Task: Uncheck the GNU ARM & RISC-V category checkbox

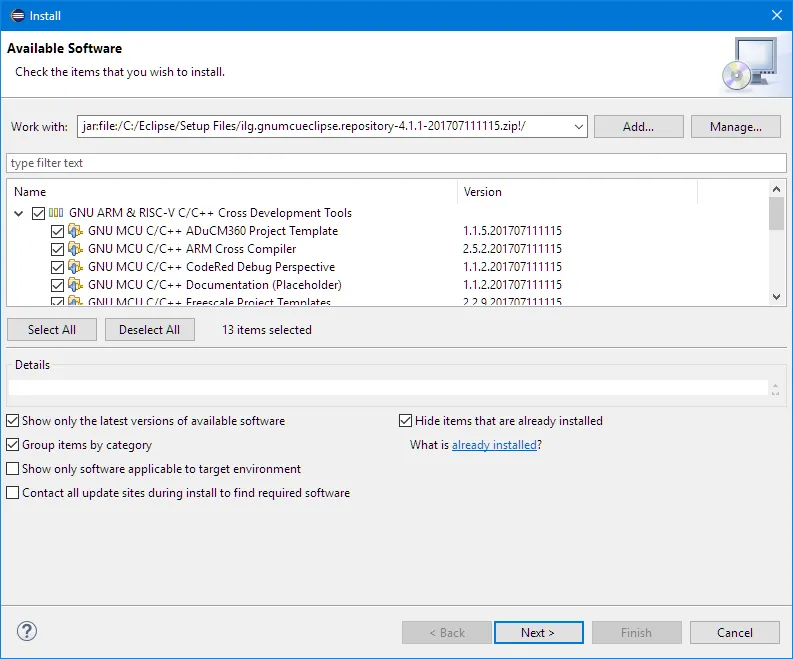Action: 38,213
